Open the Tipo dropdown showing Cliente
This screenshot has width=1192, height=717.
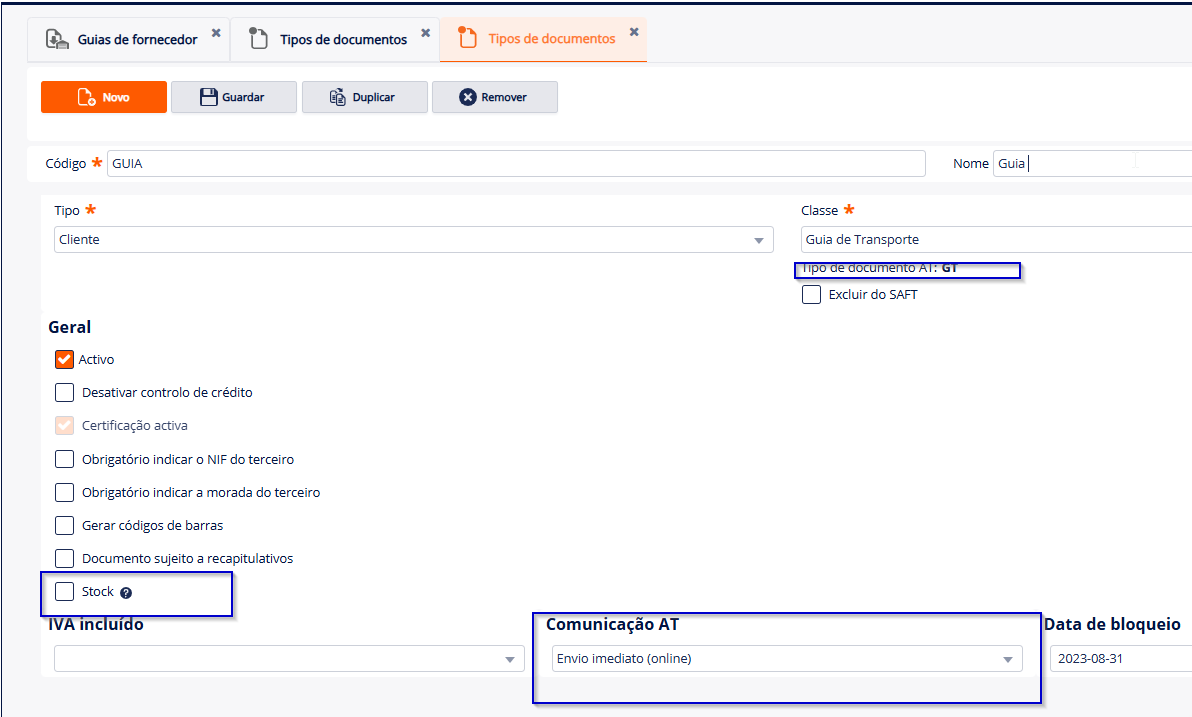click(413, 240)
